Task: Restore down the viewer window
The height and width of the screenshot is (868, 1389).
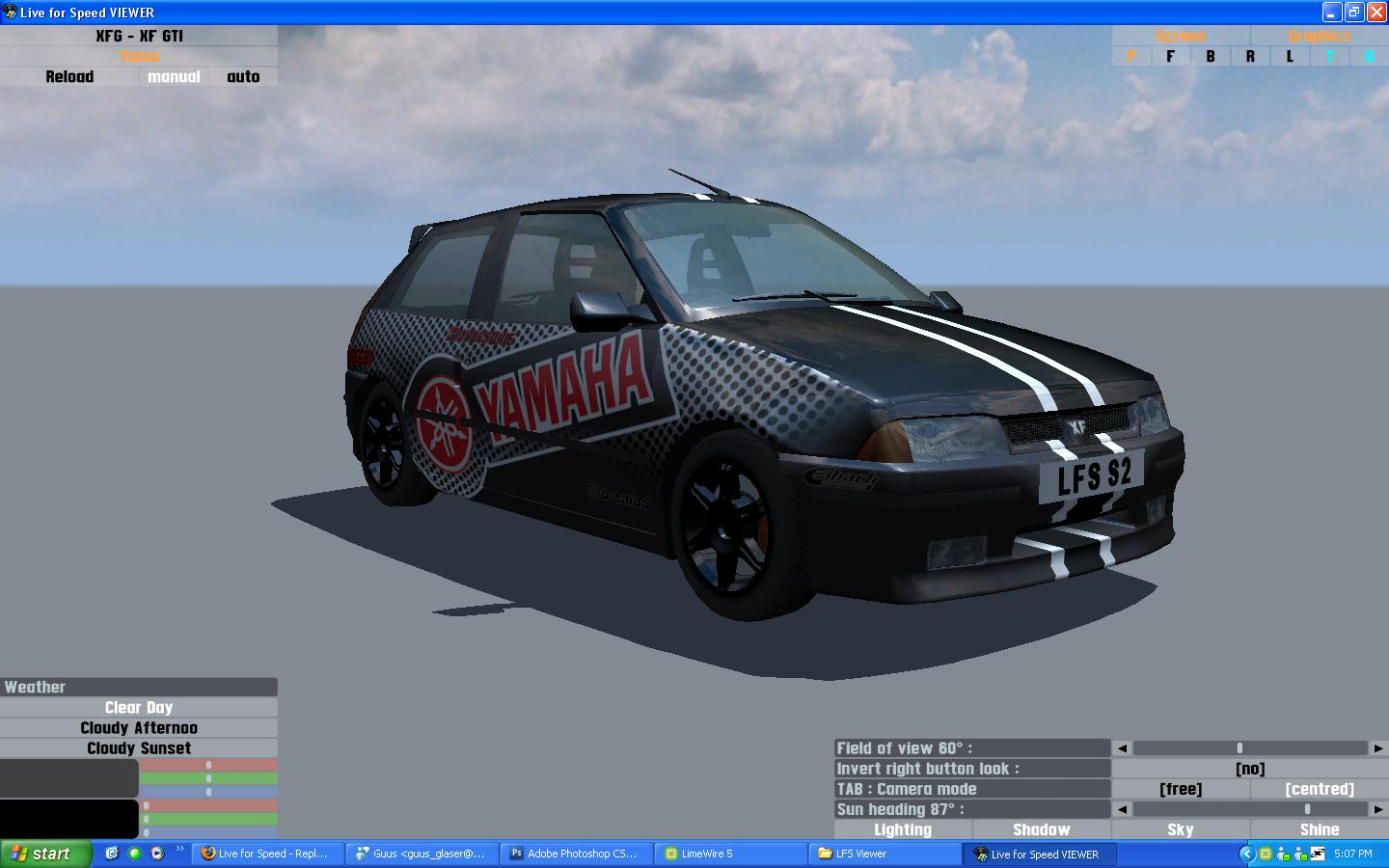Action: tap(1354, 13)
